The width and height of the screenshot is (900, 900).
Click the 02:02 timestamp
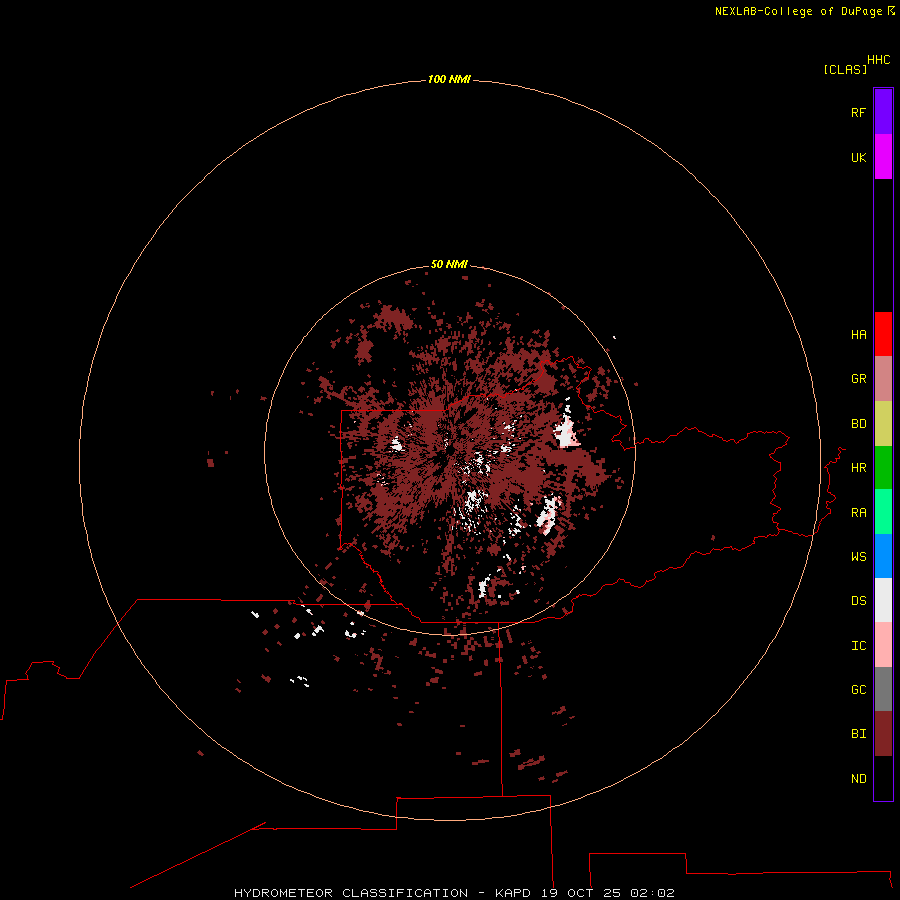tap(652, 893)
